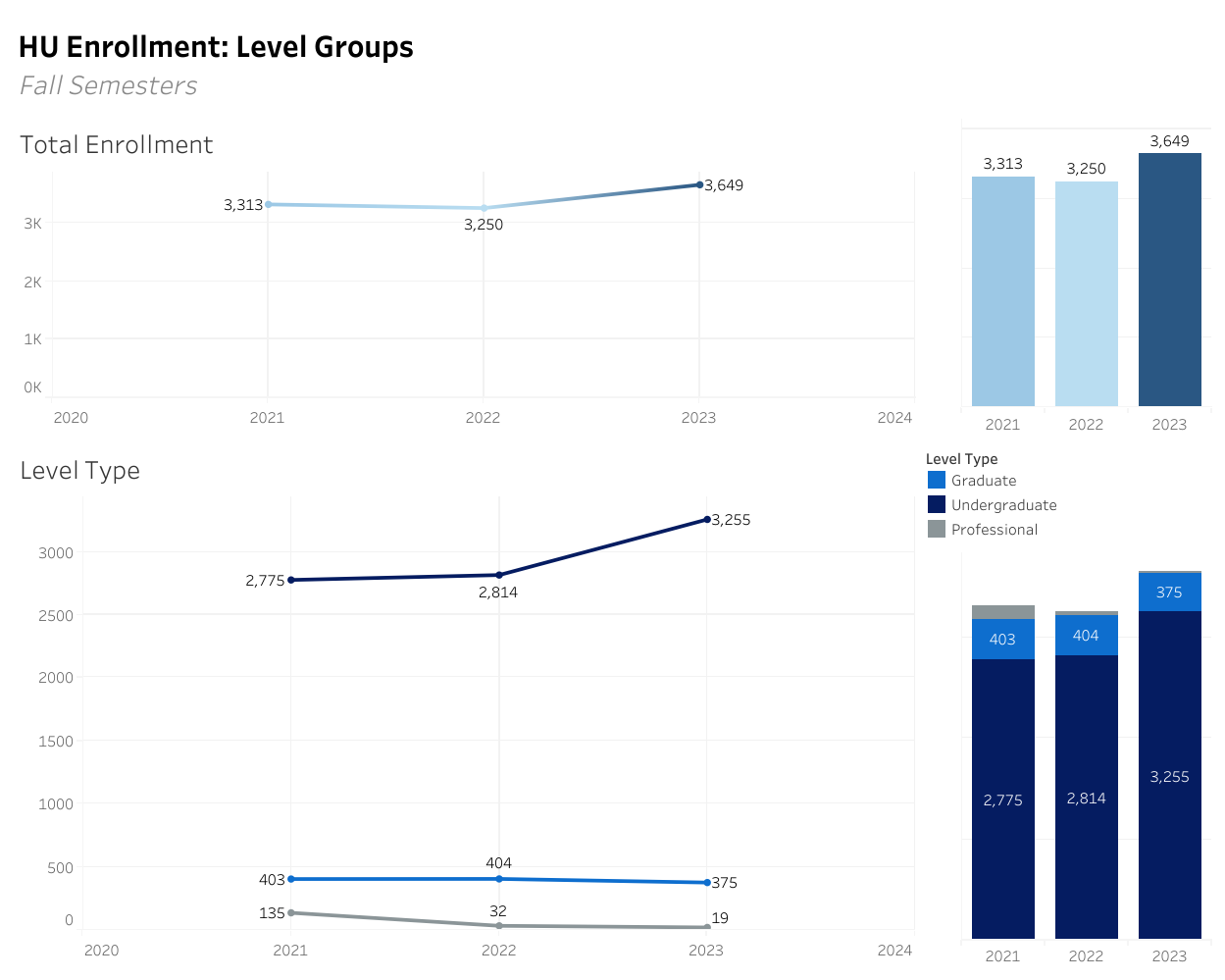This screenshot has height=980, width=1225.
Task: Select the Undergraduate label in the legend
Action: click(1003, 505)
